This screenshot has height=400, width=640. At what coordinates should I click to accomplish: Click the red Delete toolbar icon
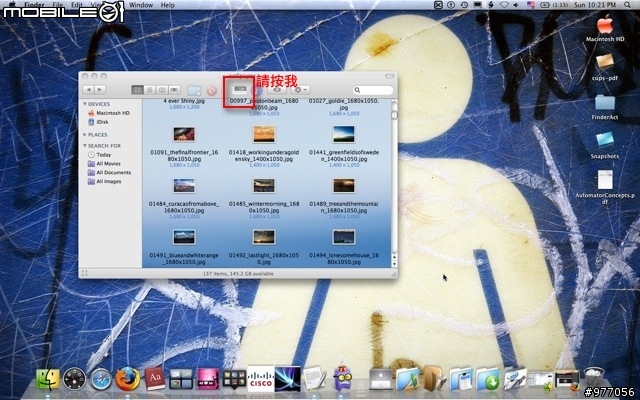click(211, 90)
